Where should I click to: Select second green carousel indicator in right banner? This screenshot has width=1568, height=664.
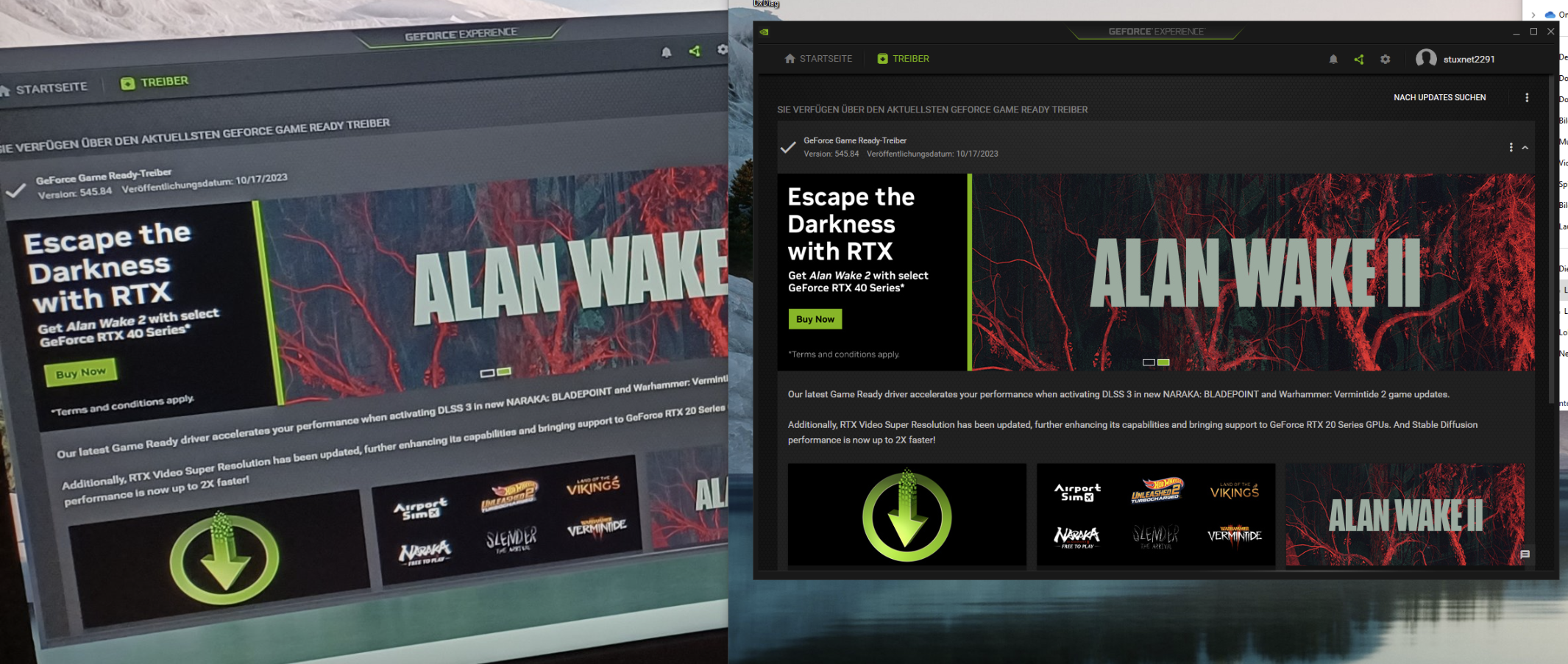click(1163, 362)
